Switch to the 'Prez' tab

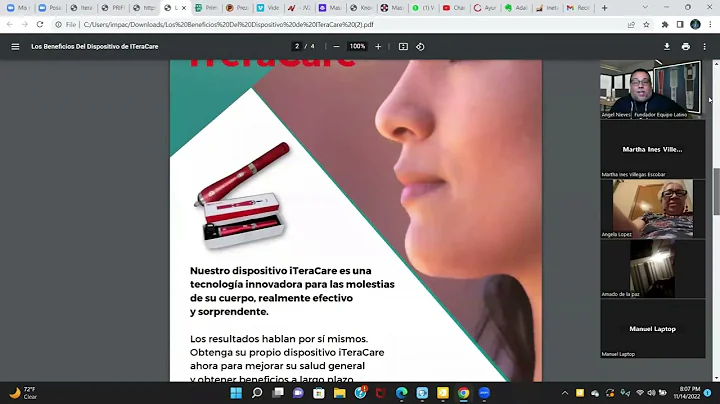point(237,8)
